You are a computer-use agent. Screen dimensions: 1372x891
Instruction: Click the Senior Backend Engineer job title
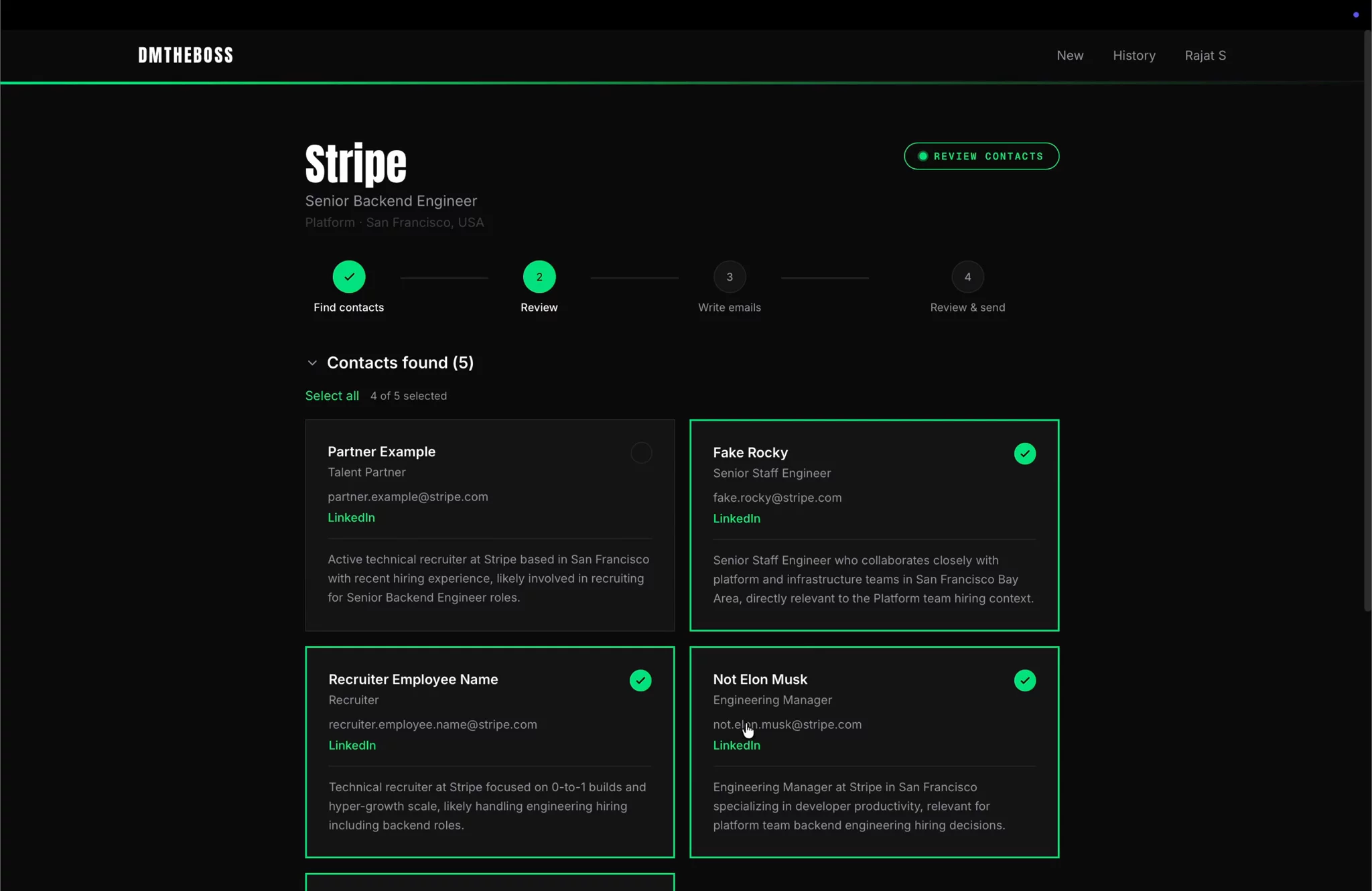391,201
